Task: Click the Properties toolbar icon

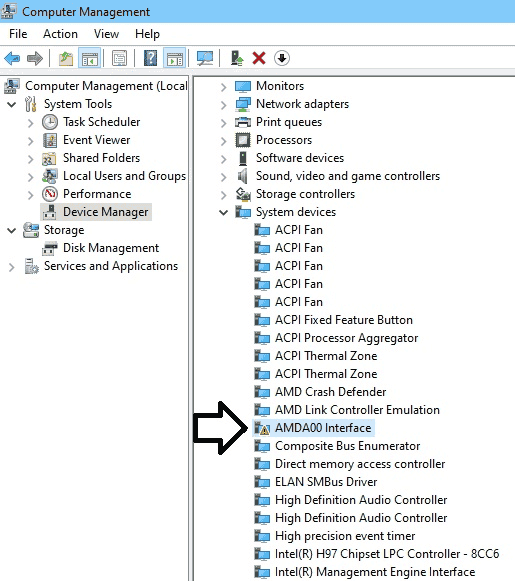Action: tap(119, 58)
